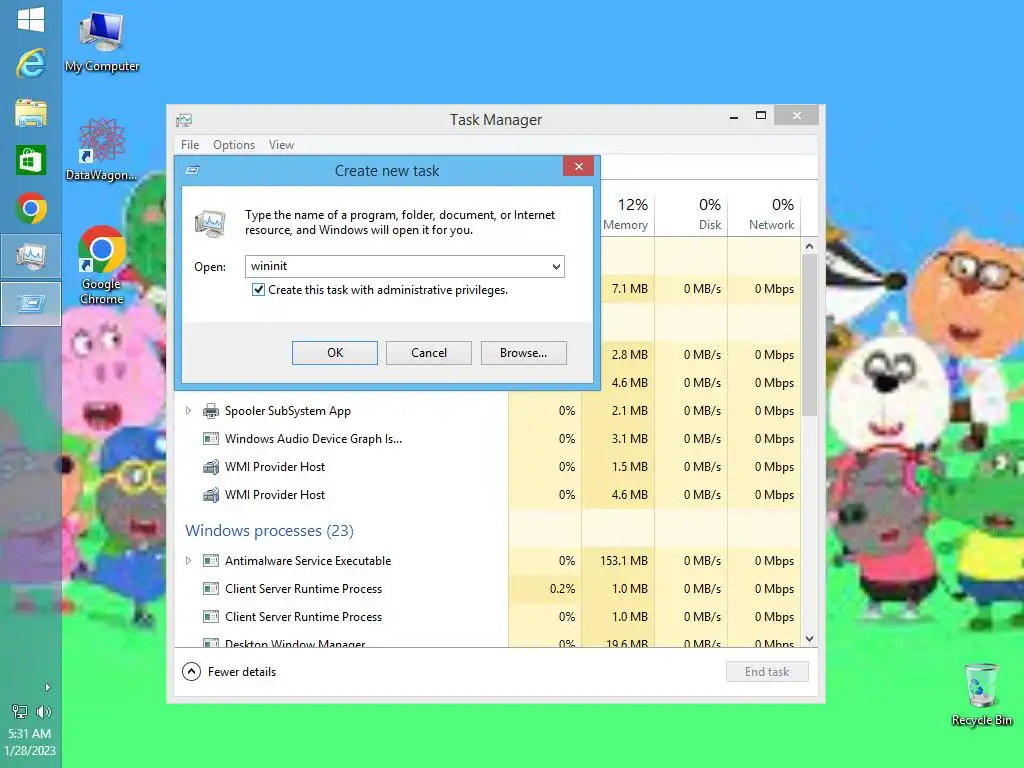Open Chrome from the taskbar
This screenshot has width=1024, height=768.
31,208
